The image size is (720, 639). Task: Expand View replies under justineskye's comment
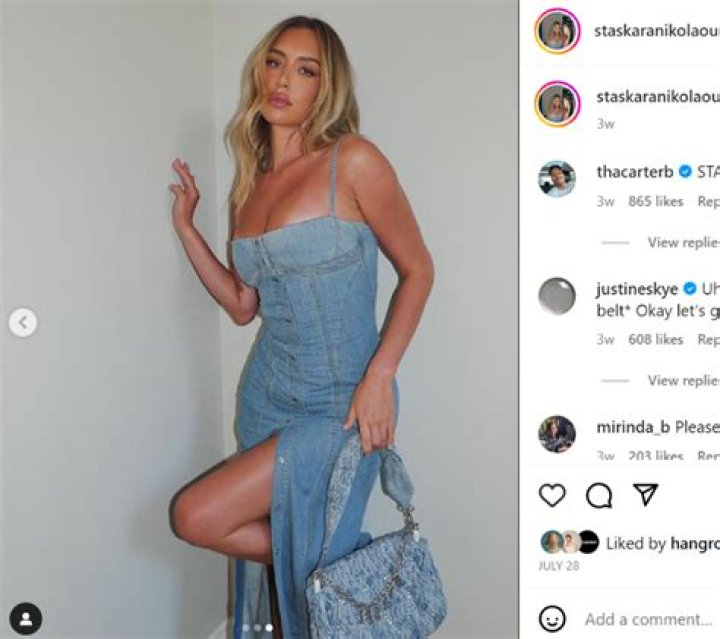(684, 380)
